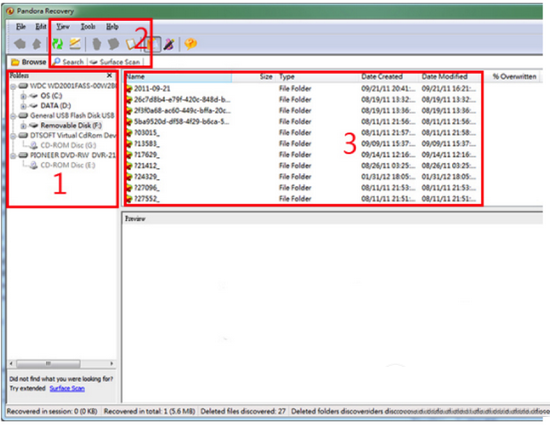Switch to the Search tab
Viewport: 550px width, 426px height.
point(68,62)
